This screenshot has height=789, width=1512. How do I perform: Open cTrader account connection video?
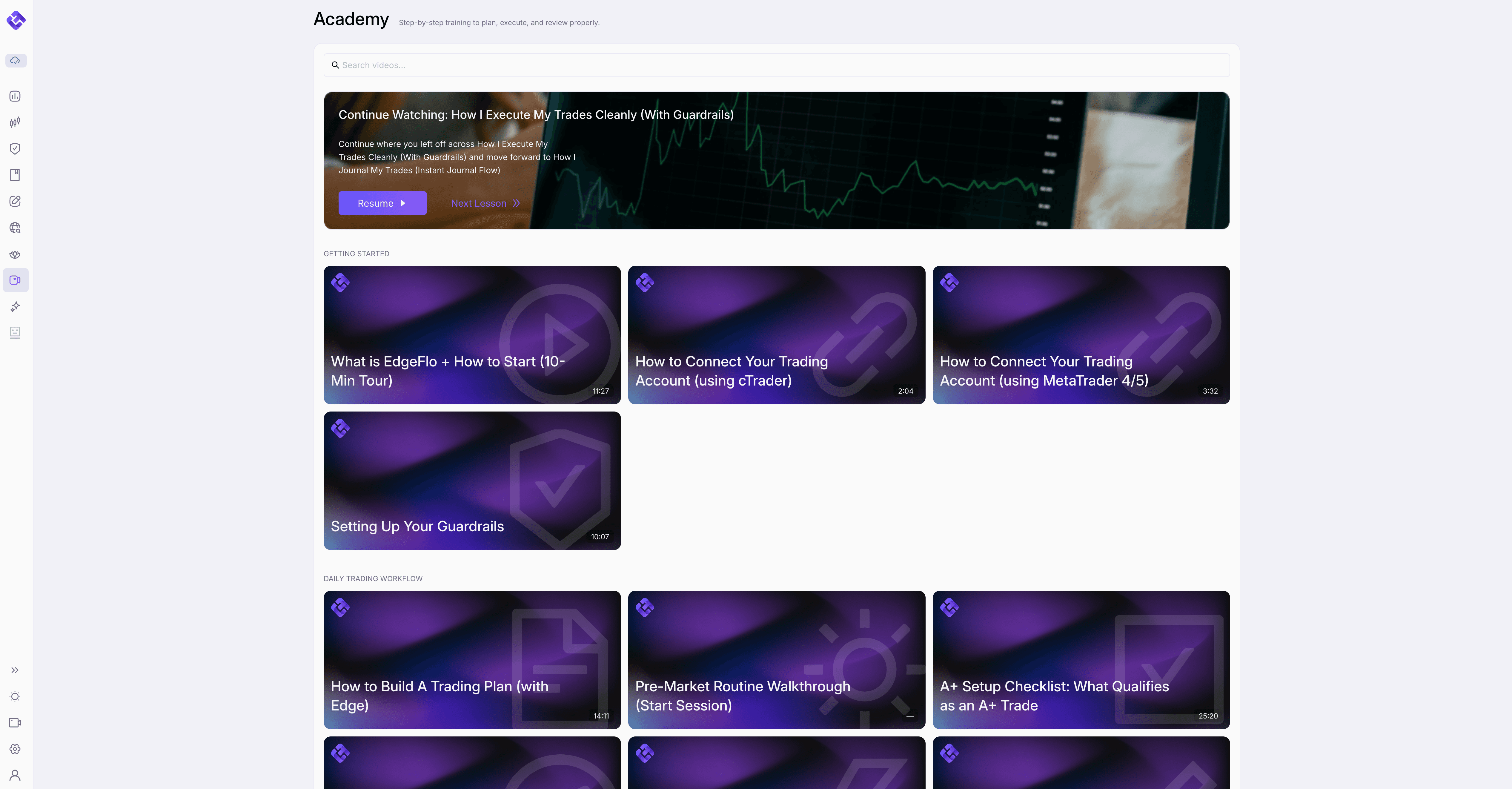pyautogui.click(x=776, y=334)
